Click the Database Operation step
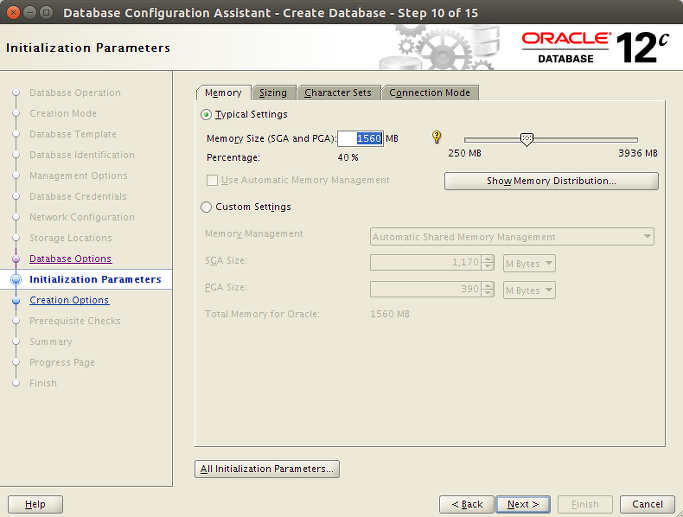Image resolution: width=683 pixels, height=517 pixels. 75,93
